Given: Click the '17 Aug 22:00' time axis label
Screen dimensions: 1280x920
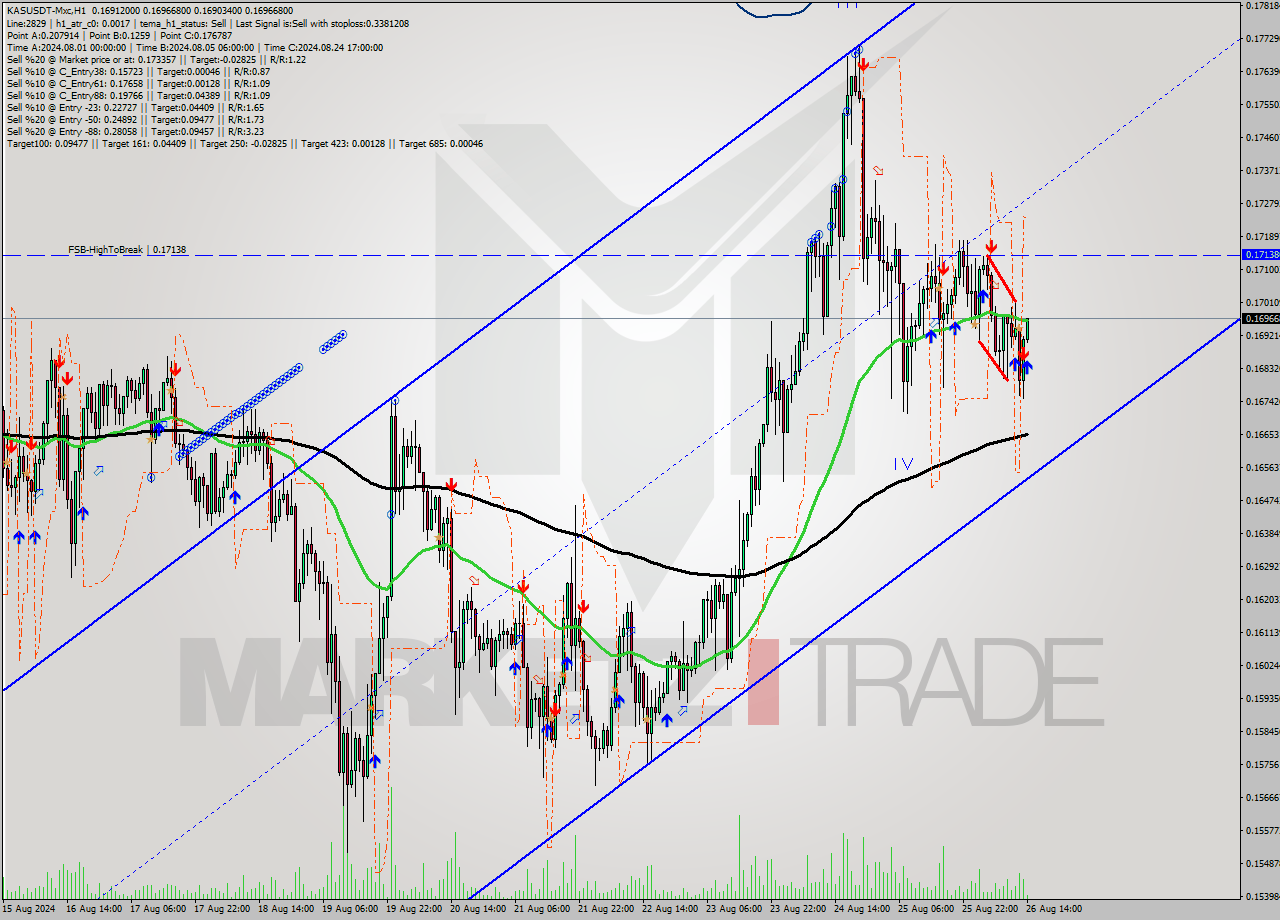Looking at the screenshot, I should 222,909.
